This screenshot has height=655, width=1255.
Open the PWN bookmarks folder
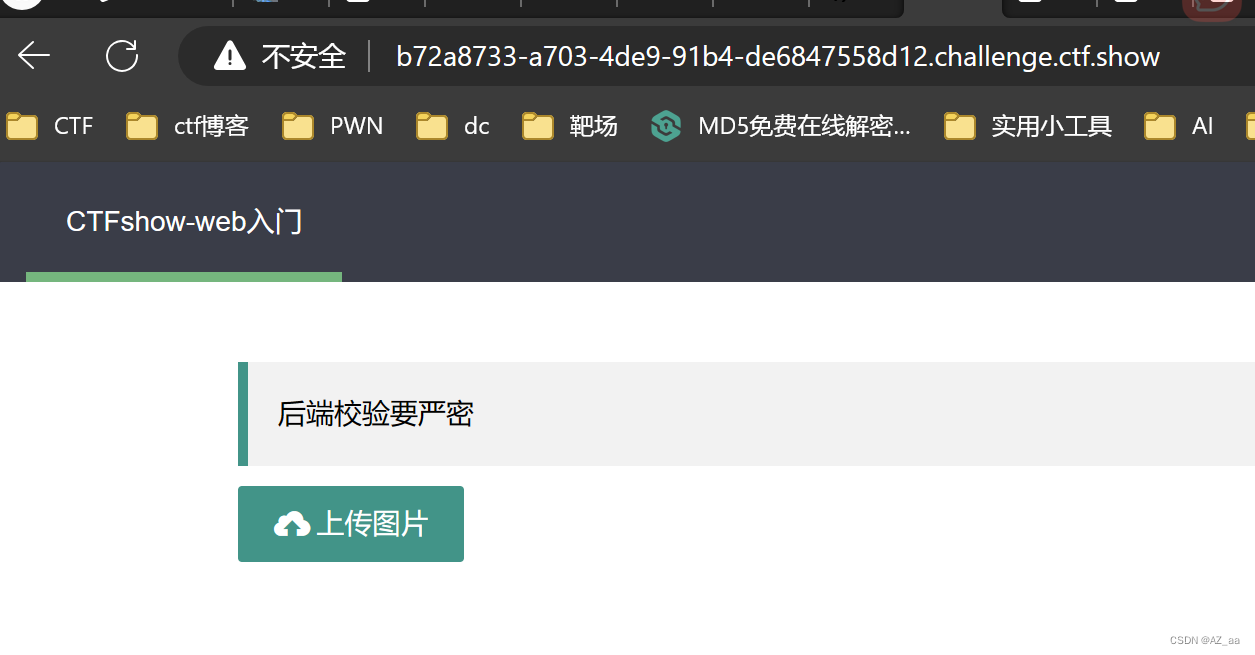[333, 126]
